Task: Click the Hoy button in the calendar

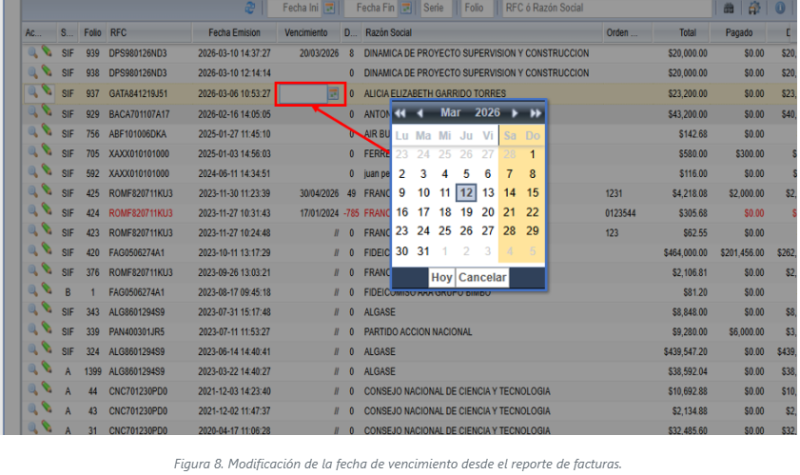Action: (x=441, y=278)
